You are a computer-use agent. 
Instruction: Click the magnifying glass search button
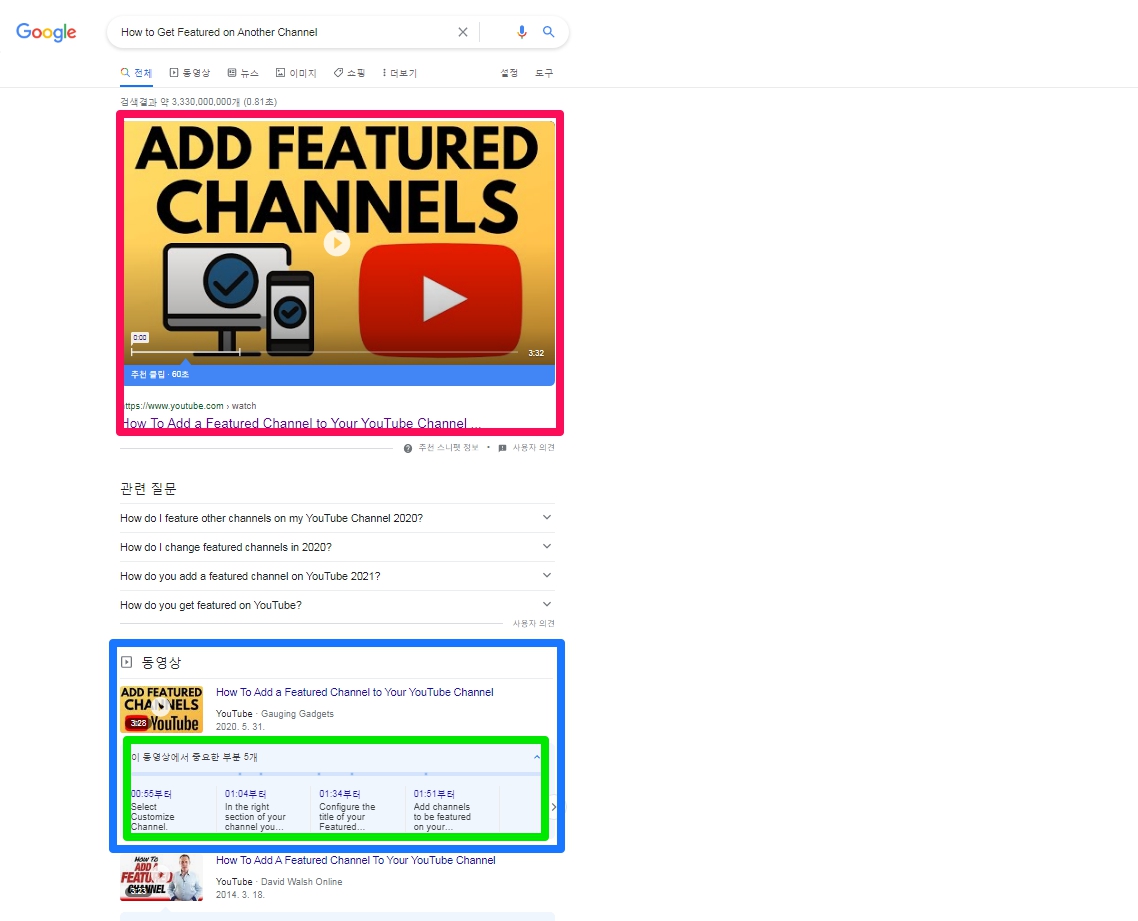click(x=549, y=32)
